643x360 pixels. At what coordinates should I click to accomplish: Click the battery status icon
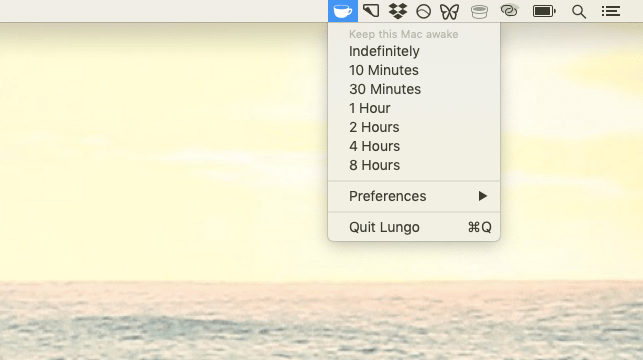click(x=544, y=11)
